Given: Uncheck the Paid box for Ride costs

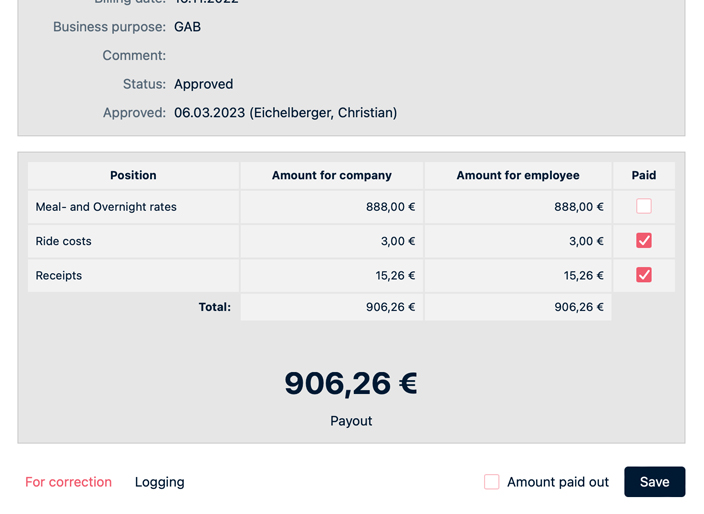Looking at the screenshot, I should (643, 241).
